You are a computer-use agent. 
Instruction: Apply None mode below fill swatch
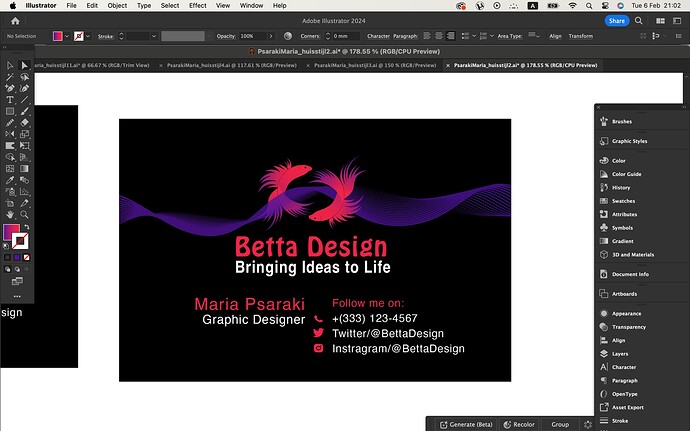26,257
